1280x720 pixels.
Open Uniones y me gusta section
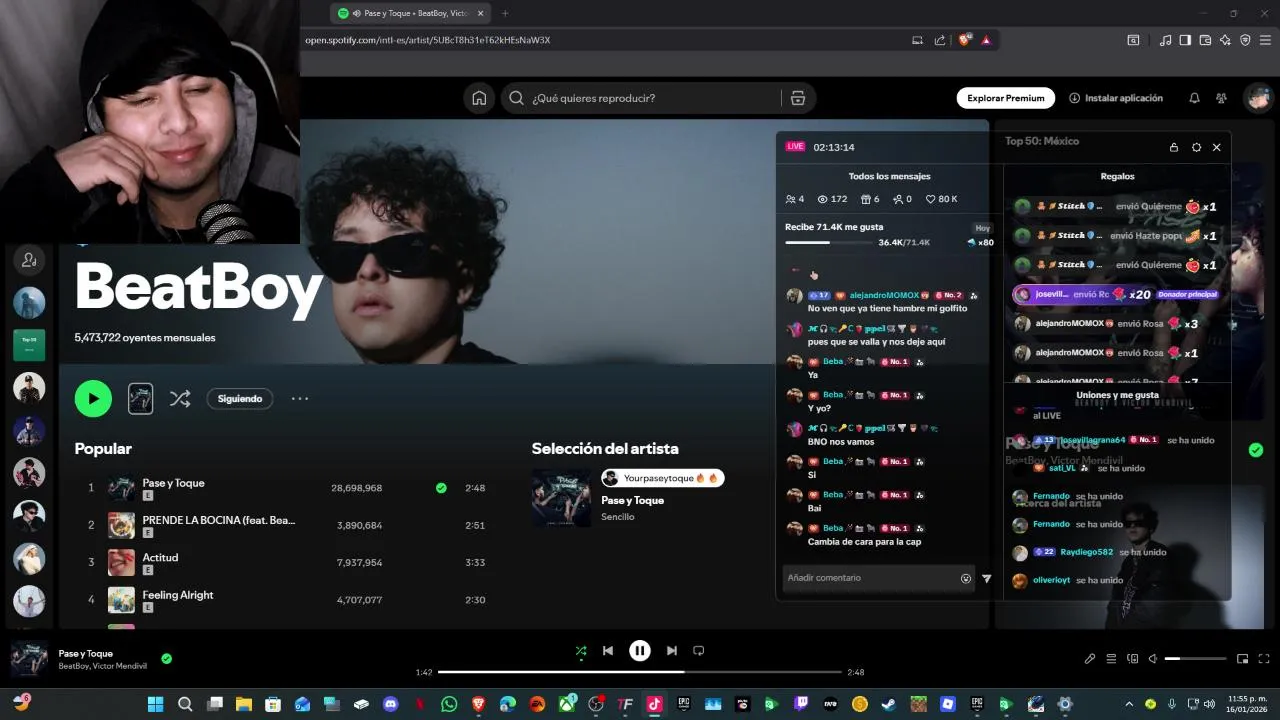(1117, 395)
